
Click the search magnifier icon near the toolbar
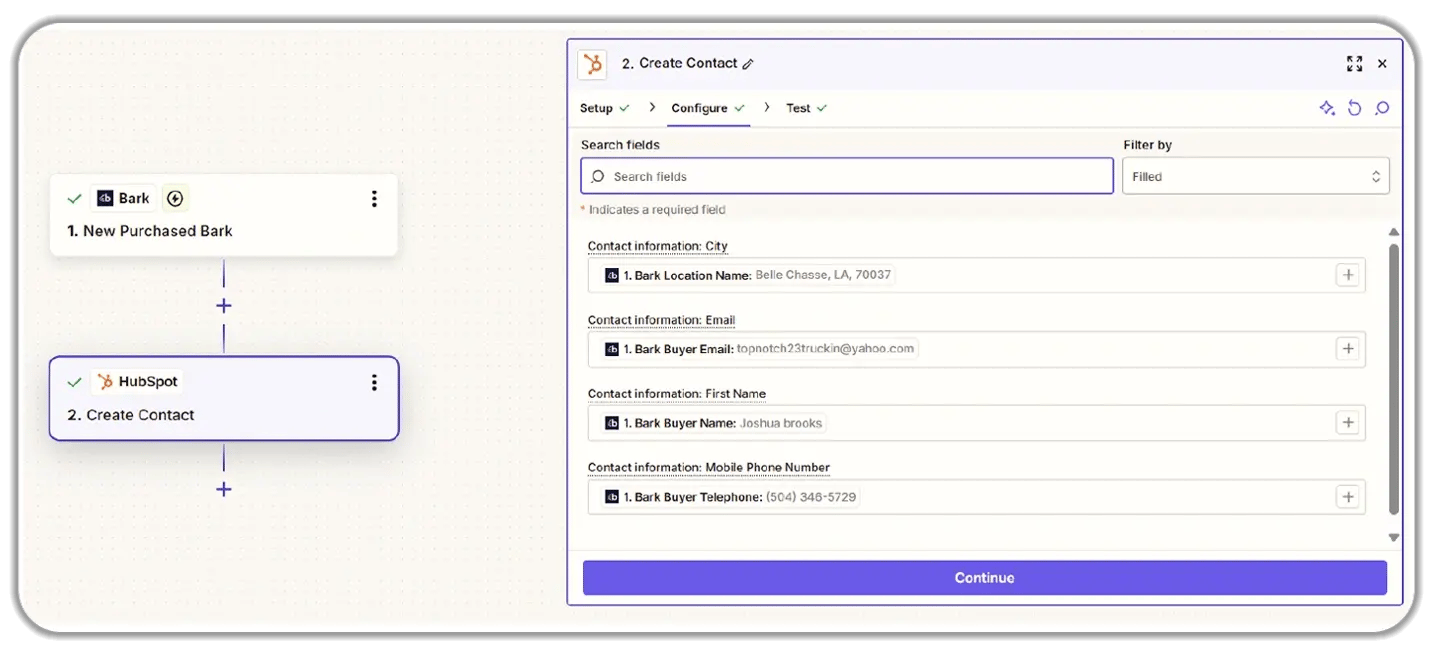(x=1382, y=108)
